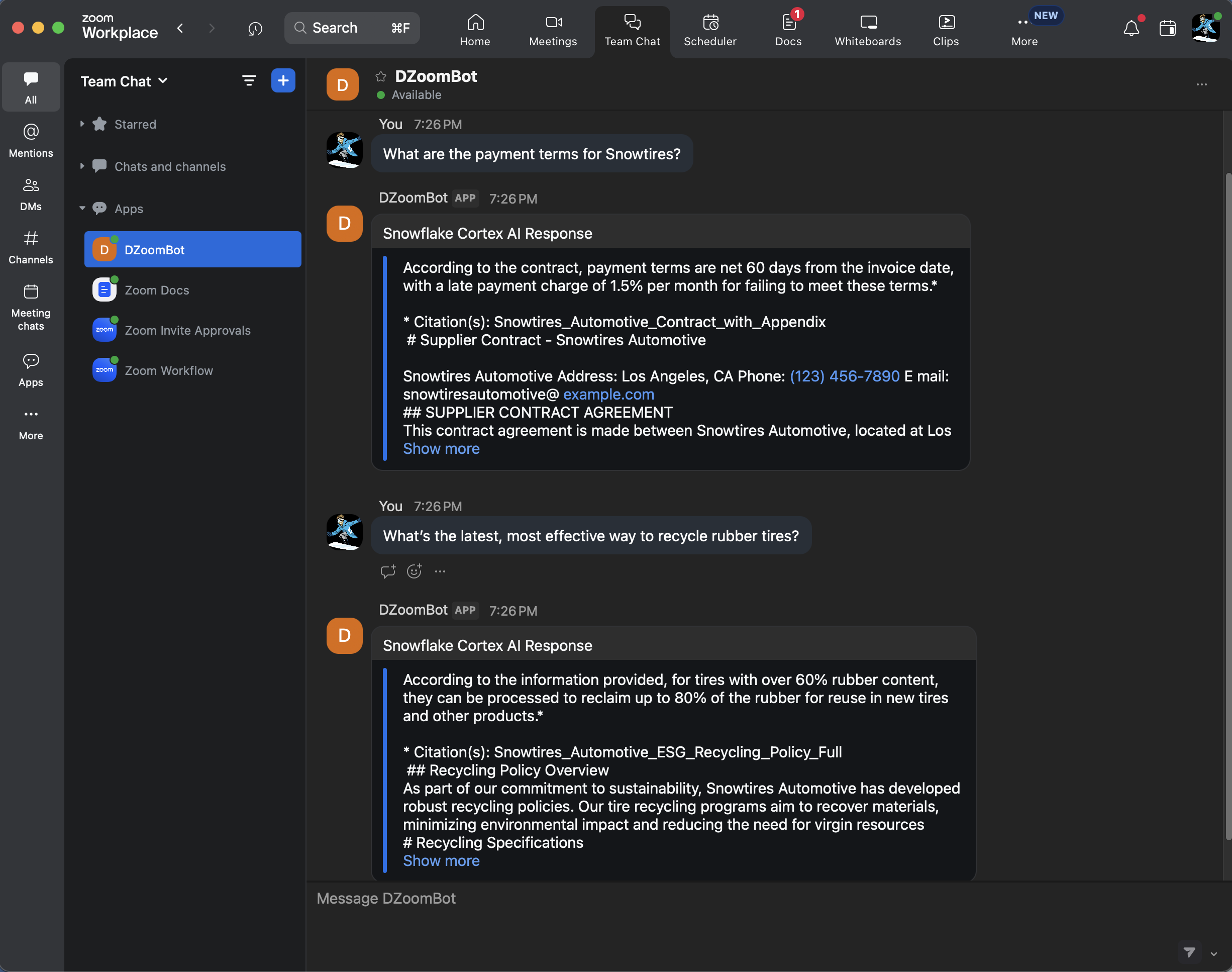This screenshot has width=1232, height=972.
Task: Open the history clock icon
Action: (255, 29)
